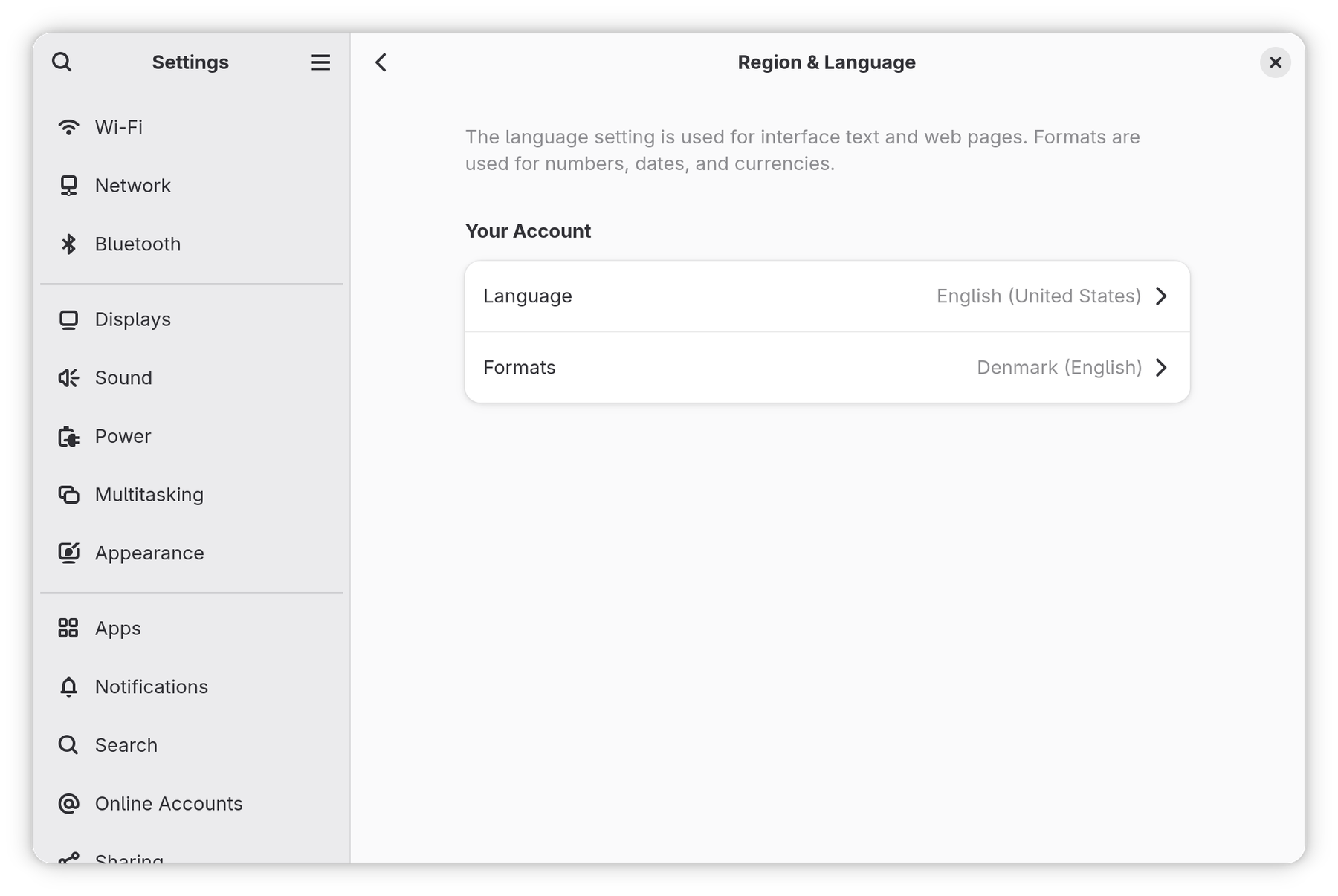The height and width of the screenshot is (896, 1338).
Task: Select the Multitasking sidebar entry
Action: coord(149,495)
